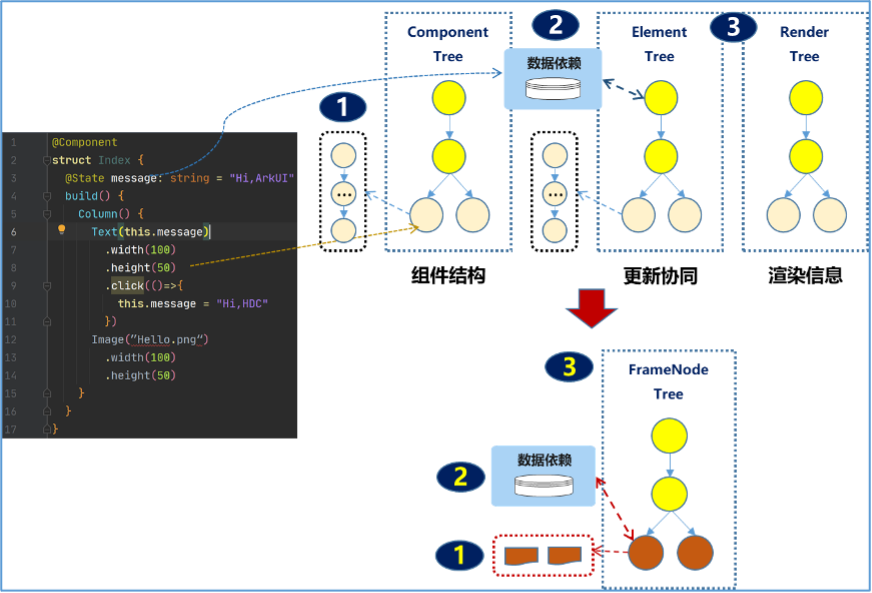Image resolution: width=872 pixels, height=593 pixels.
Task: Click the database cylinder icon in the top 数据依赖 box
Action: (x=553, y=88)
